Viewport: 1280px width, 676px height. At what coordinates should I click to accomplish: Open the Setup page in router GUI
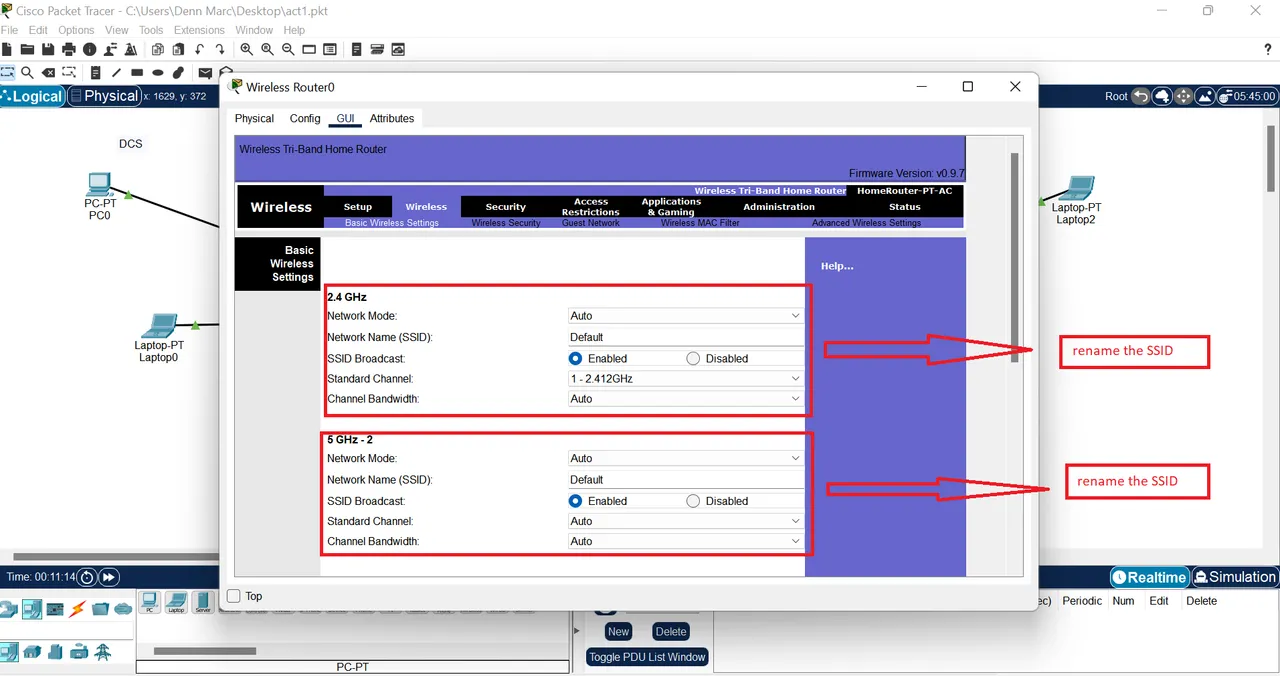pos(358,207)
